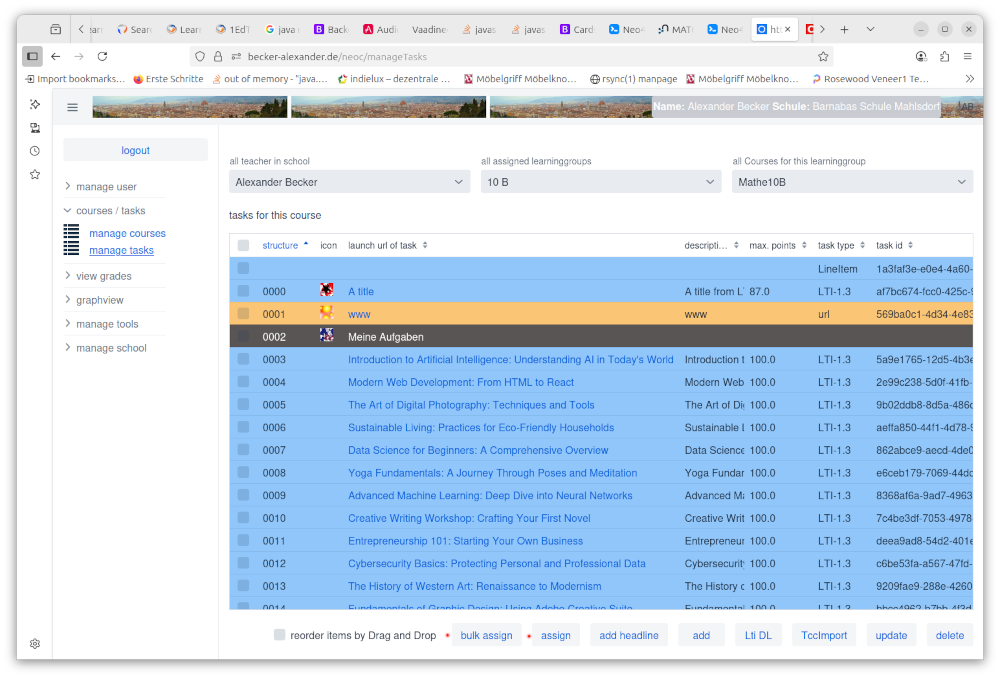1000x678 pixels.
Task: Click the settings gear at the sidebar bottom
Action: coord(34,645)
